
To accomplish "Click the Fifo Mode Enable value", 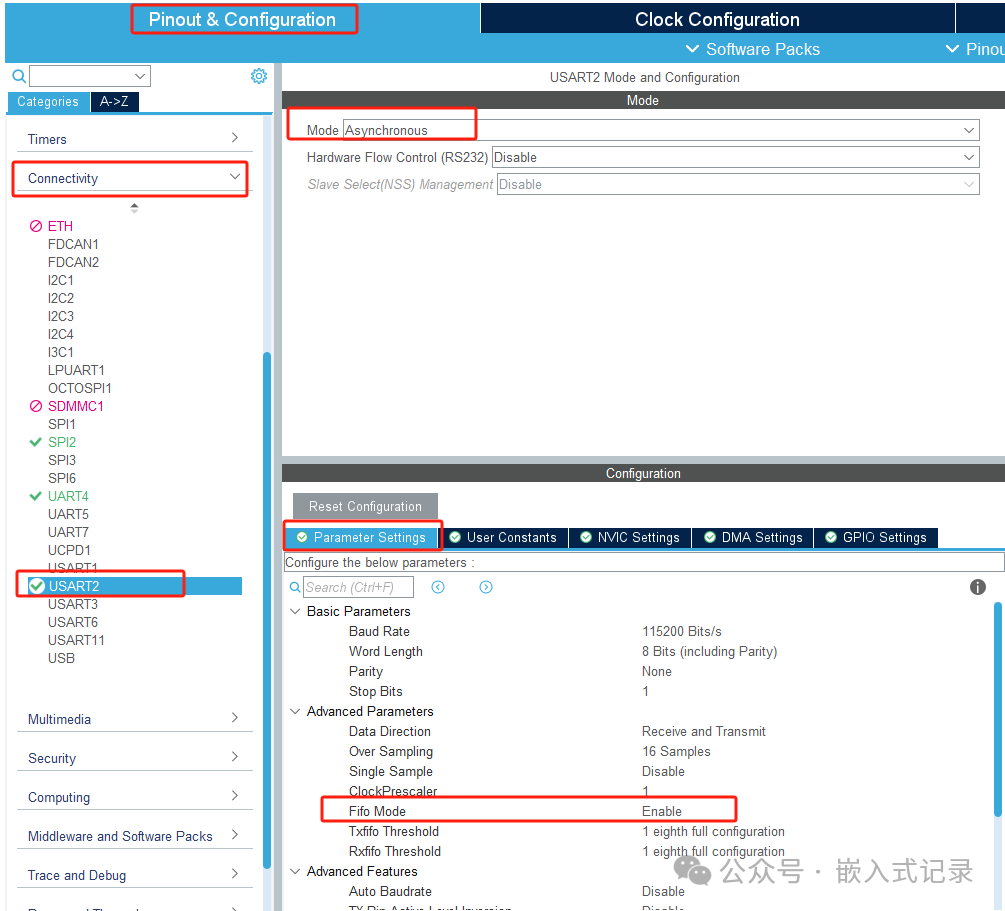I will point(662,812).
